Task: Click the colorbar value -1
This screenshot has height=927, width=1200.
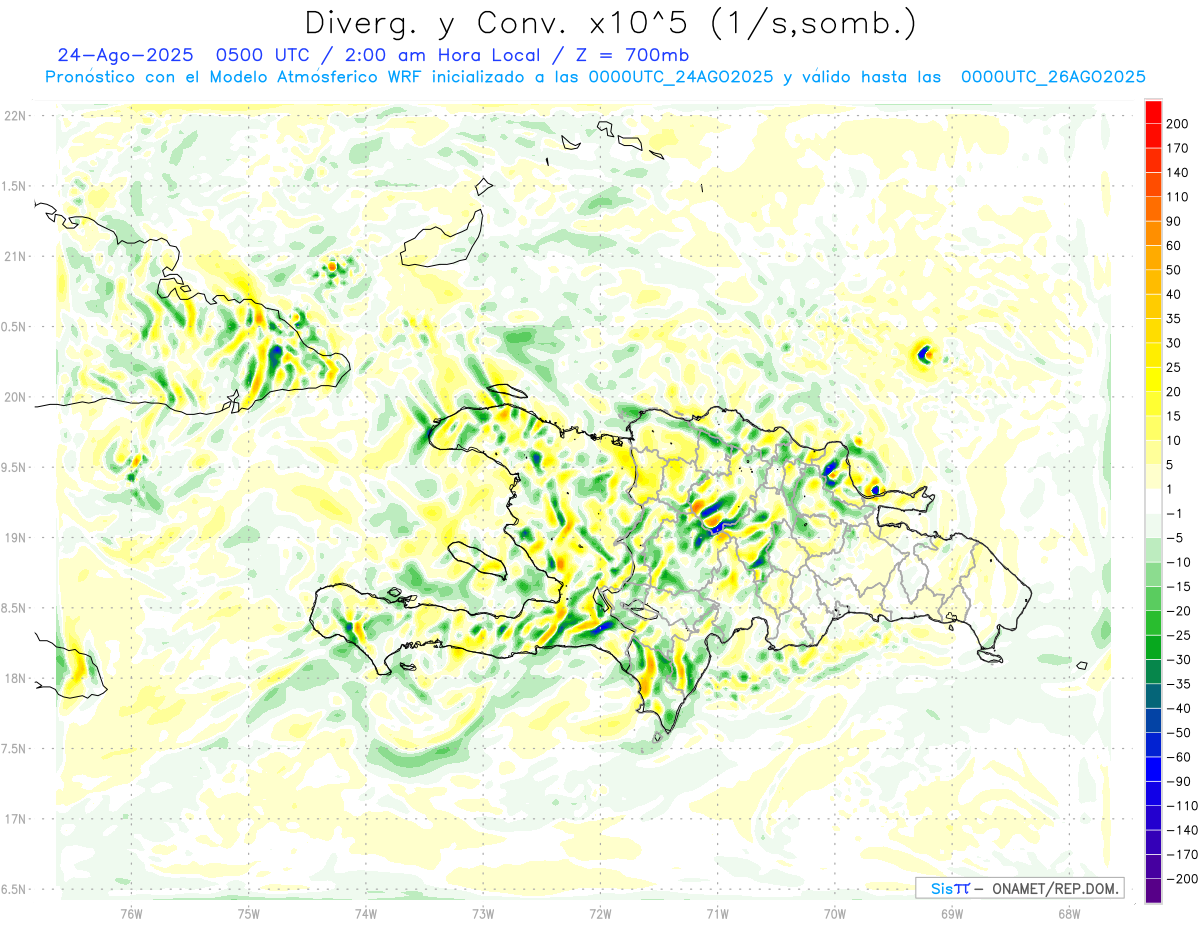Action: tap(1173, 514)
